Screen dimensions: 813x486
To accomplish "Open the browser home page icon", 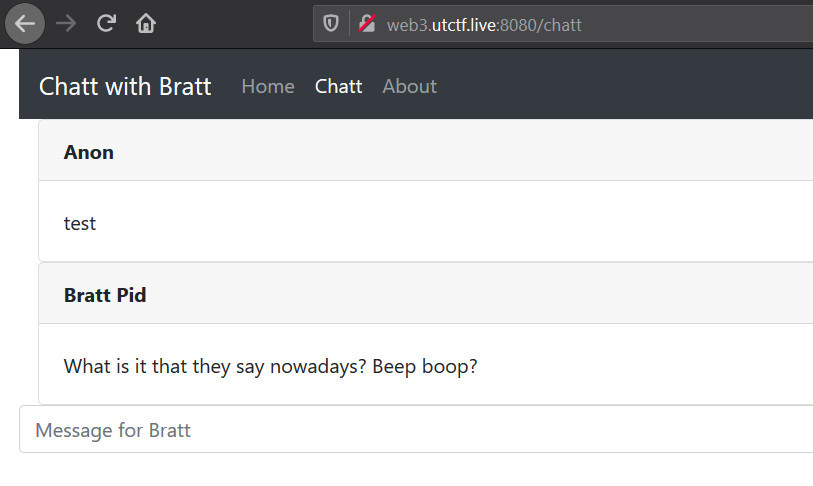I will pos(146,24).
